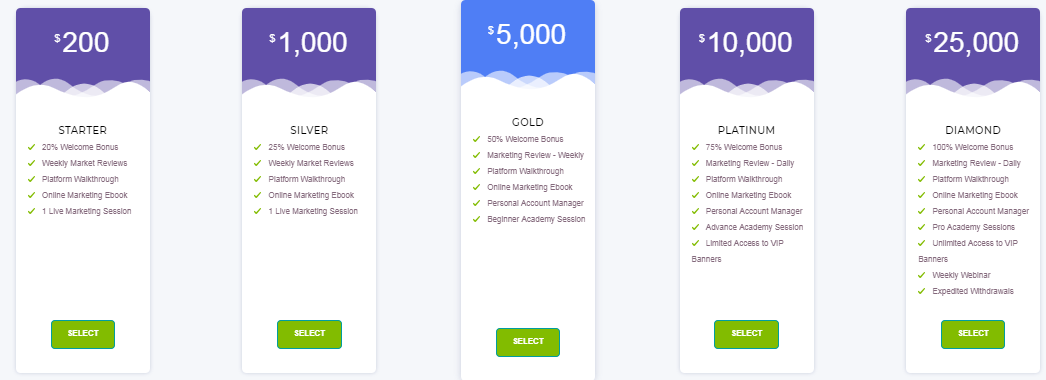1046x380 pixels.
Task: Click the $5,000 blue price header
Action: click(x=528, y=39)
